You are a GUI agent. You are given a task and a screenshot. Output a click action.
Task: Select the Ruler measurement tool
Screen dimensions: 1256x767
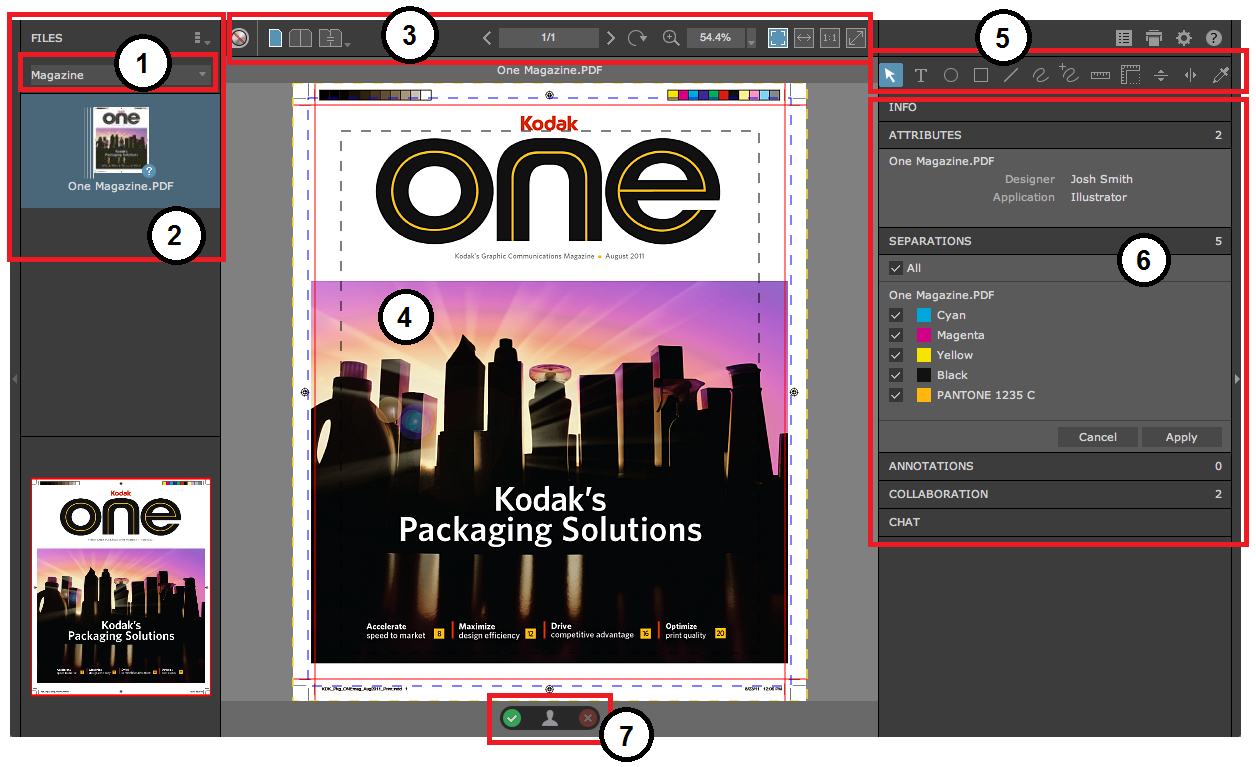pyautogui.click(x=1100, y=75)
